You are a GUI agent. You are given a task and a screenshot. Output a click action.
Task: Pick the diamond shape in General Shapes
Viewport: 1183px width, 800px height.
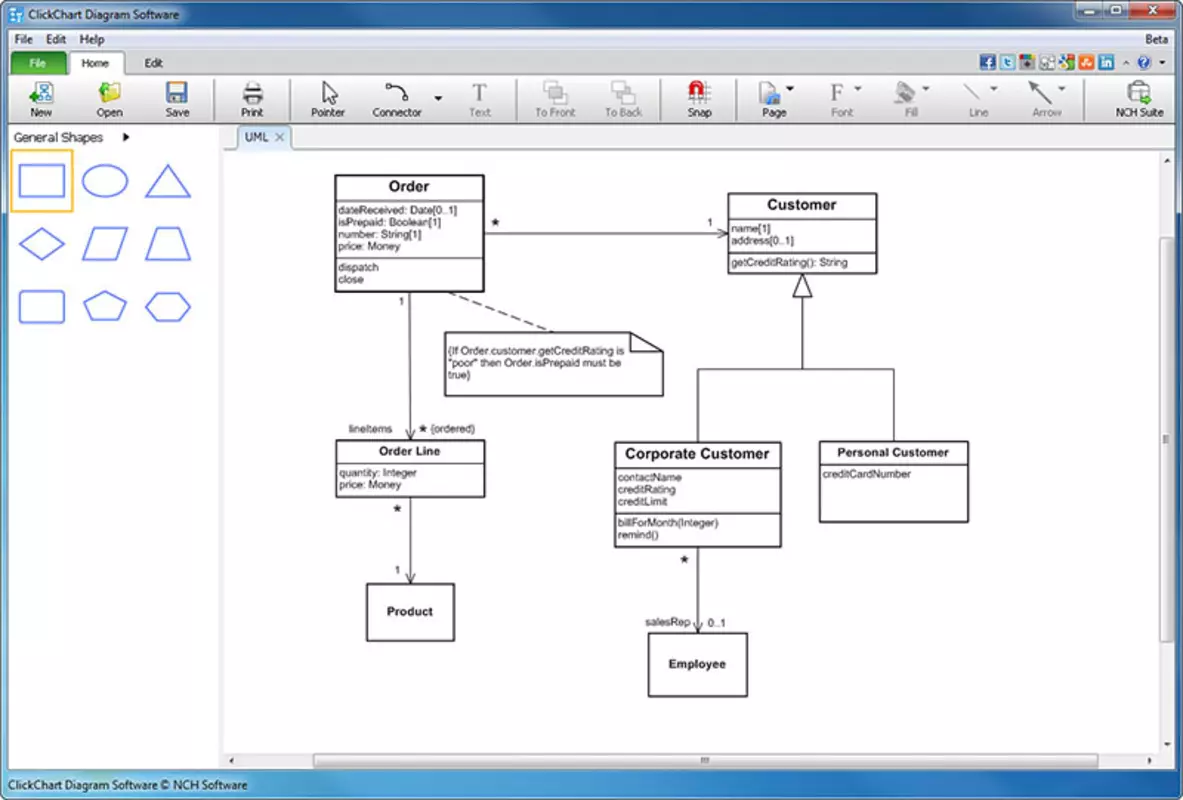pos(41,244)
